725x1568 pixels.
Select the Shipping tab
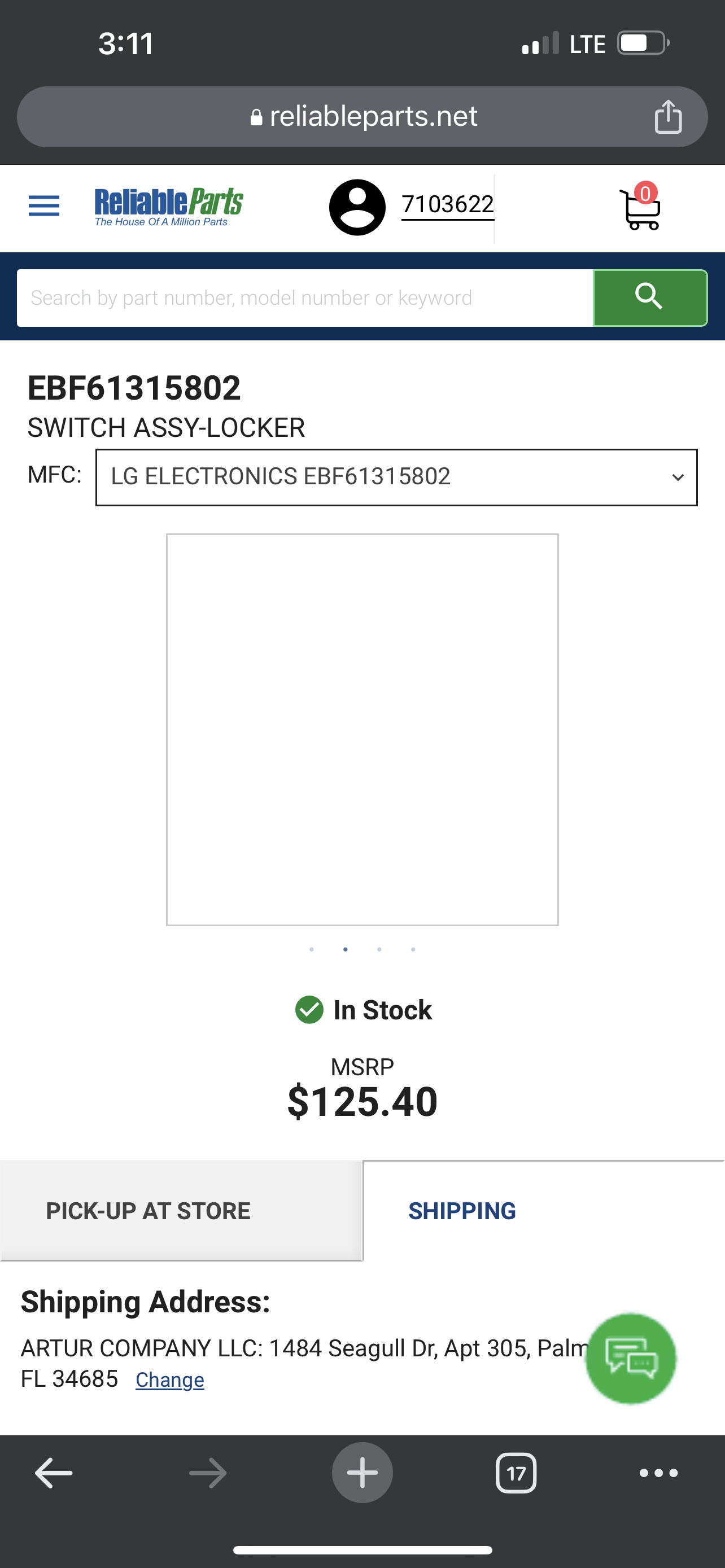tap(462, 1211)
